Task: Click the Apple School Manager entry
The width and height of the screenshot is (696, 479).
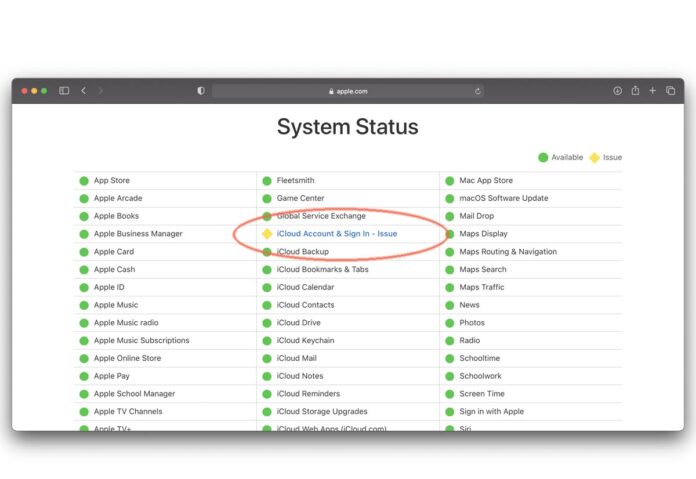Action: click(134, 394)
